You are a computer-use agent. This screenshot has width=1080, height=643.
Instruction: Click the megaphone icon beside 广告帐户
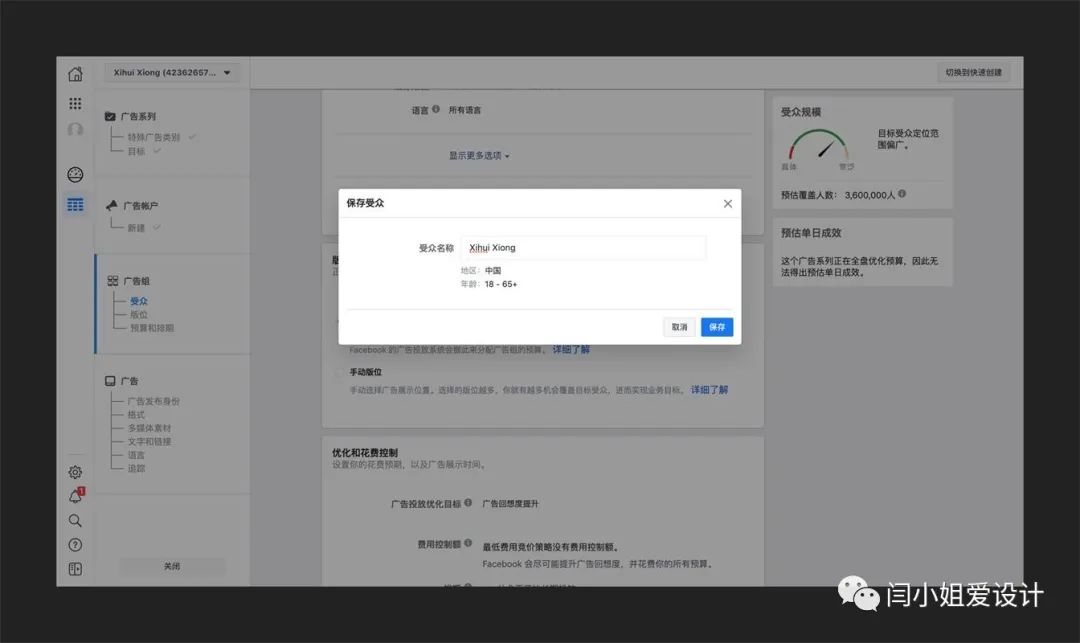pyautogui.click(x=112, y=205)
